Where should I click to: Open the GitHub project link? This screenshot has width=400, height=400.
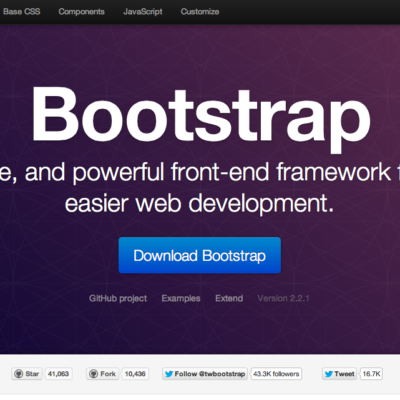pos(118,298)
